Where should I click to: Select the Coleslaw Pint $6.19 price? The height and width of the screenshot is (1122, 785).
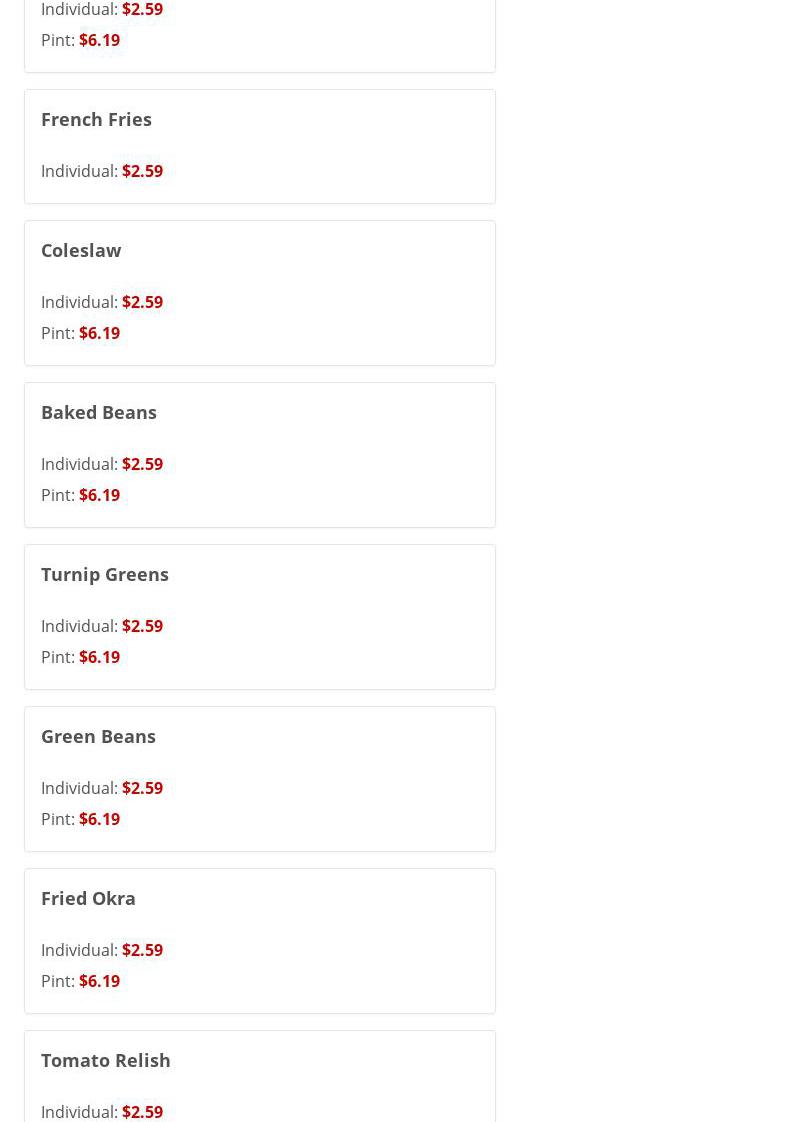(99, 333)
